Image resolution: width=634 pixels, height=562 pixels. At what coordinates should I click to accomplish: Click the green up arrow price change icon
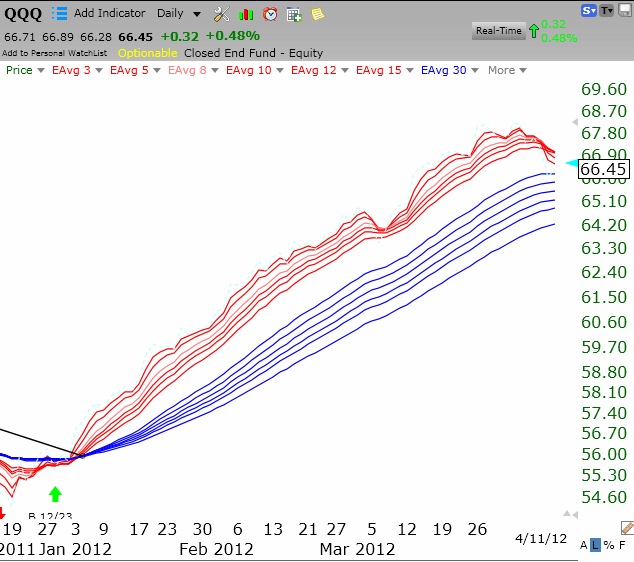pyautogui.click(x=534, y=31)
